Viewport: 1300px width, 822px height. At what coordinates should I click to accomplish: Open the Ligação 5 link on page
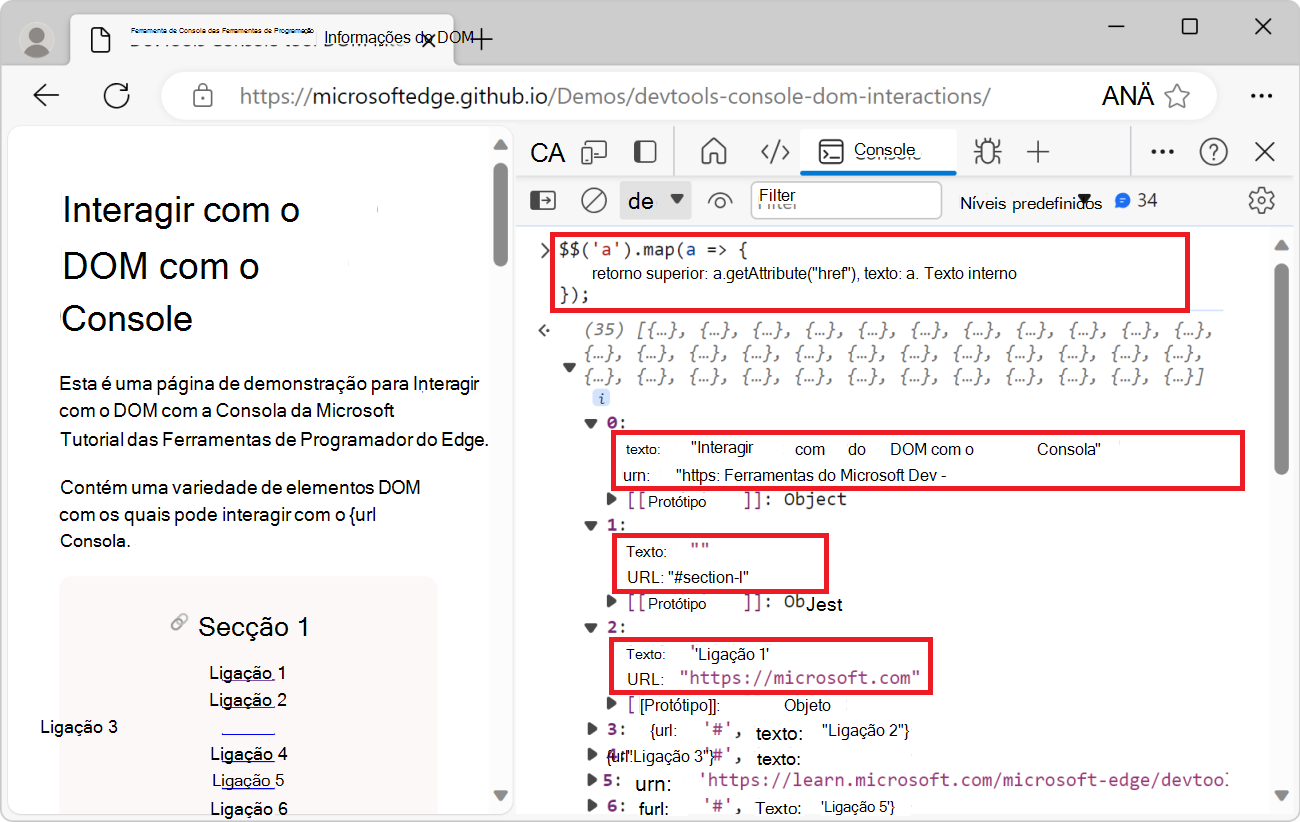tap(248, 780)
